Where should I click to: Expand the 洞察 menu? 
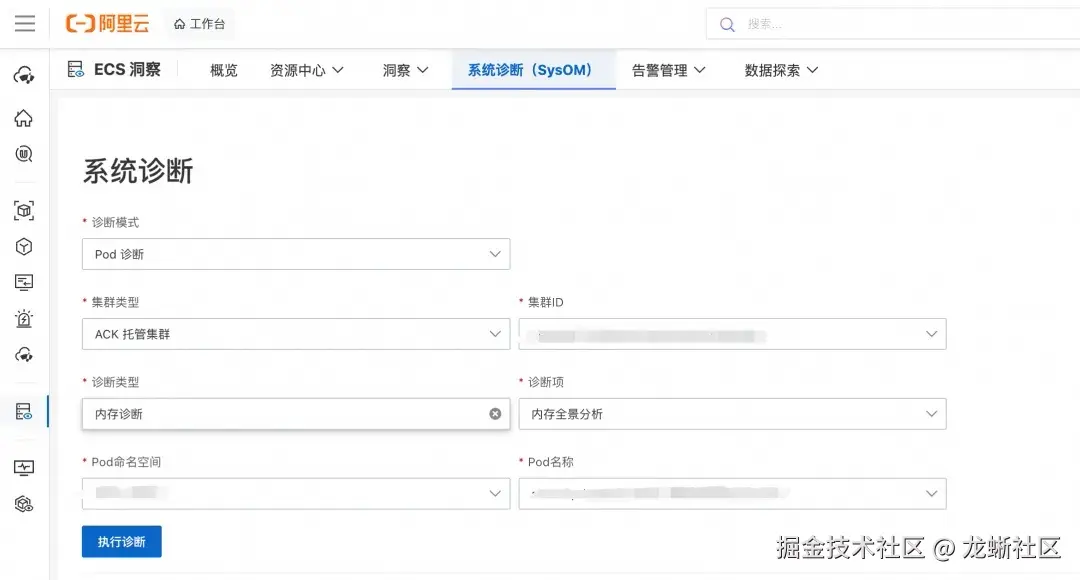[406, 70]
